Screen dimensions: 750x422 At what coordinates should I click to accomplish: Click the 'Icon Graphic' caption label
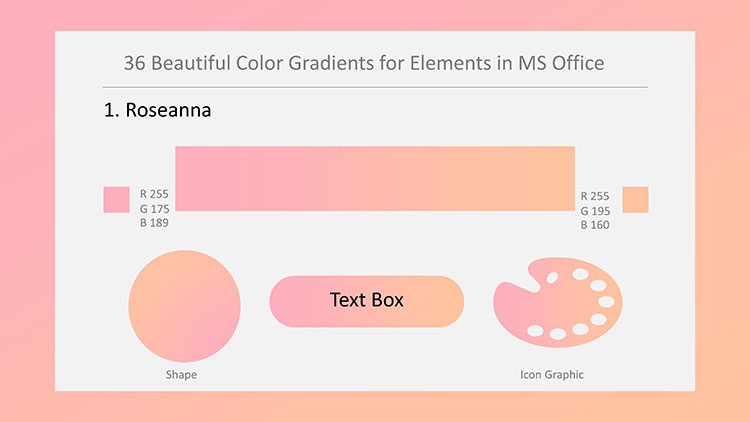click(552, 375)
